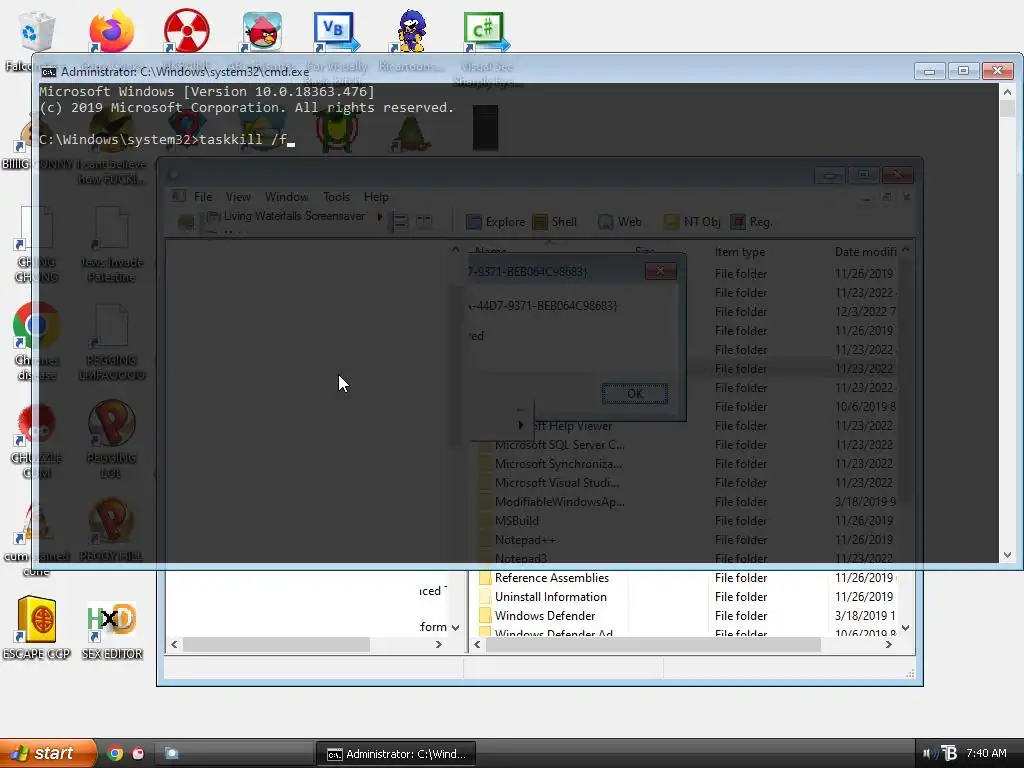
Task: Launch Firefox from the desktop shortcut
Action: pyautogui.click(x=112, y=31)
